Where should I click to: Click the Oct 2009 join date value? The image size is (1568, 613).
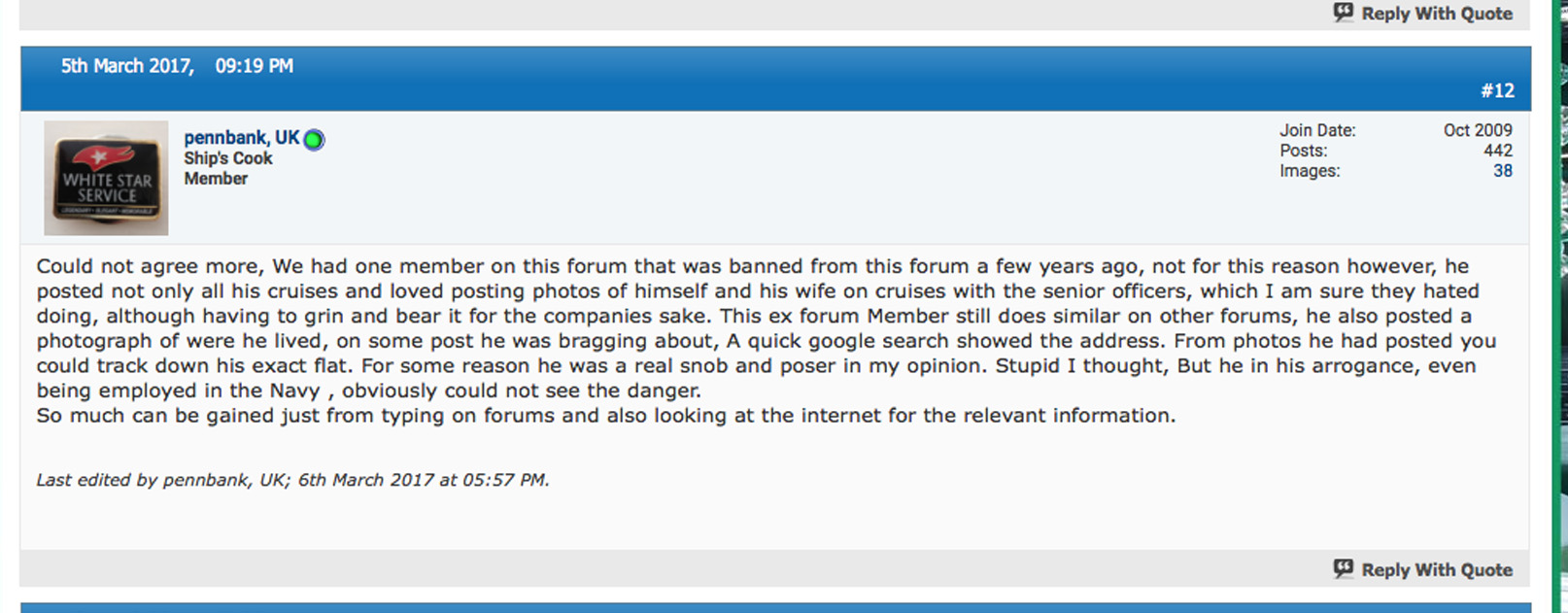pos(1477,130)
